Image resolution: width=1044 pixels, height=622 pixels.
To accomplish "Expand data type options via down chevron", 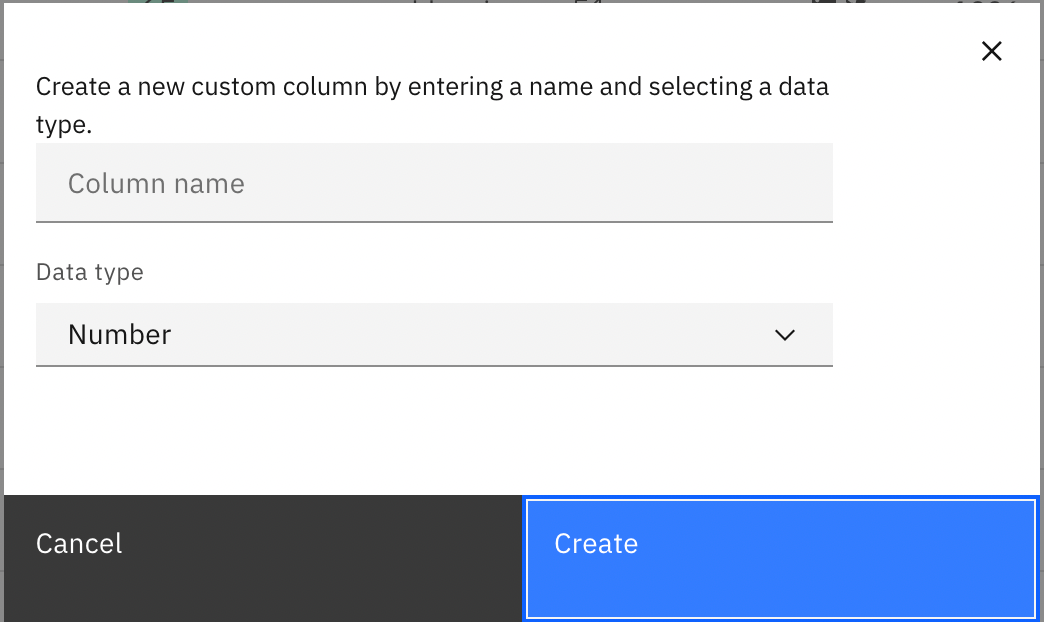I will click(x=785, y=335).
